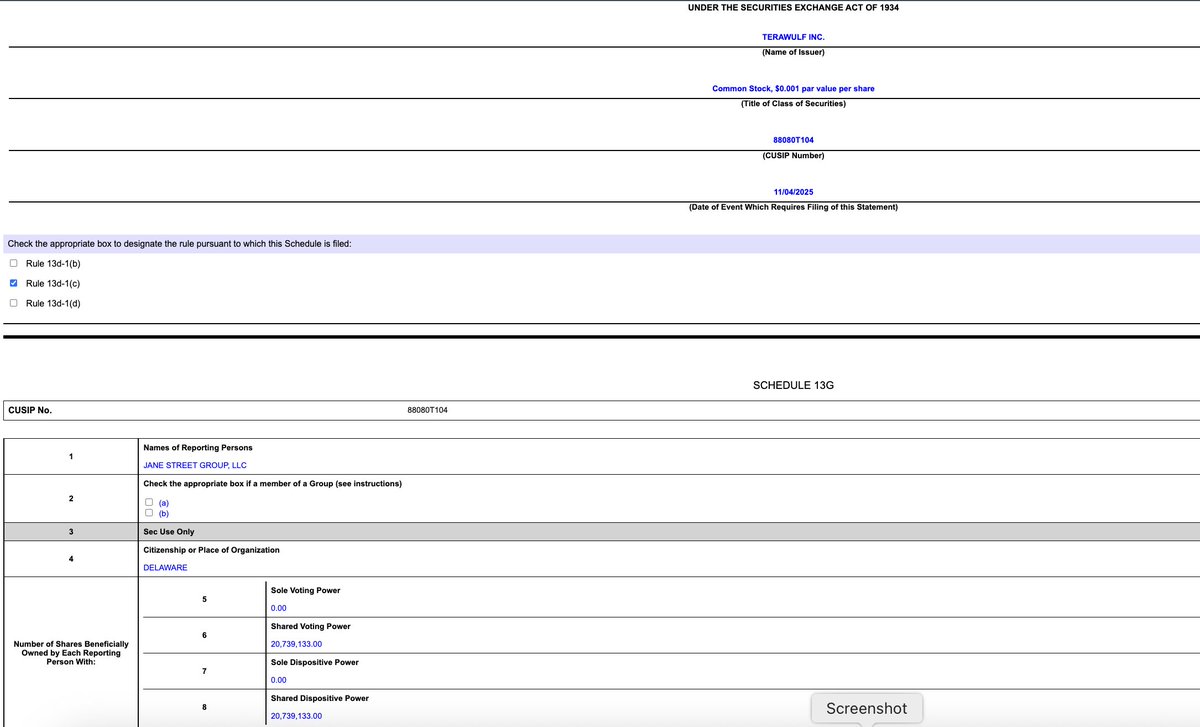
Task: Click the Shared Dispositive Power label
Action: click(x=320, y=698)
